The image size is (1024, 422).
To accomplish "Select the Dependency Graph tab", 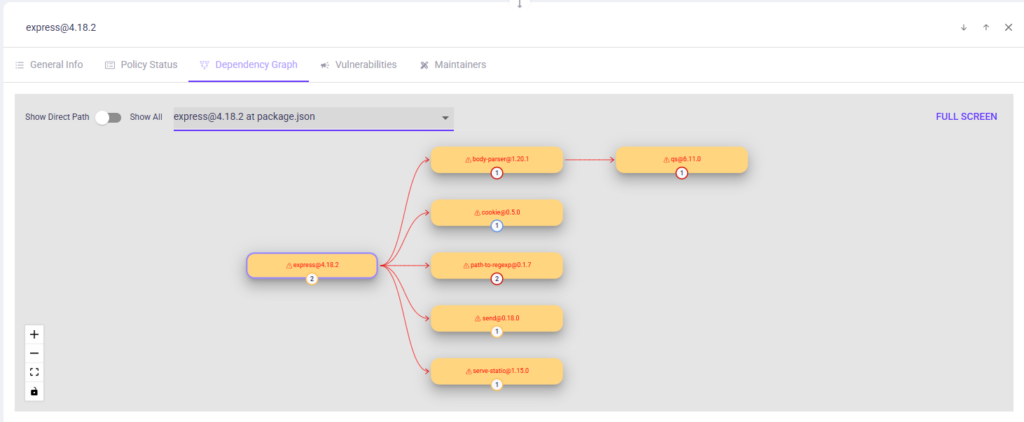I will click(249, 65).
